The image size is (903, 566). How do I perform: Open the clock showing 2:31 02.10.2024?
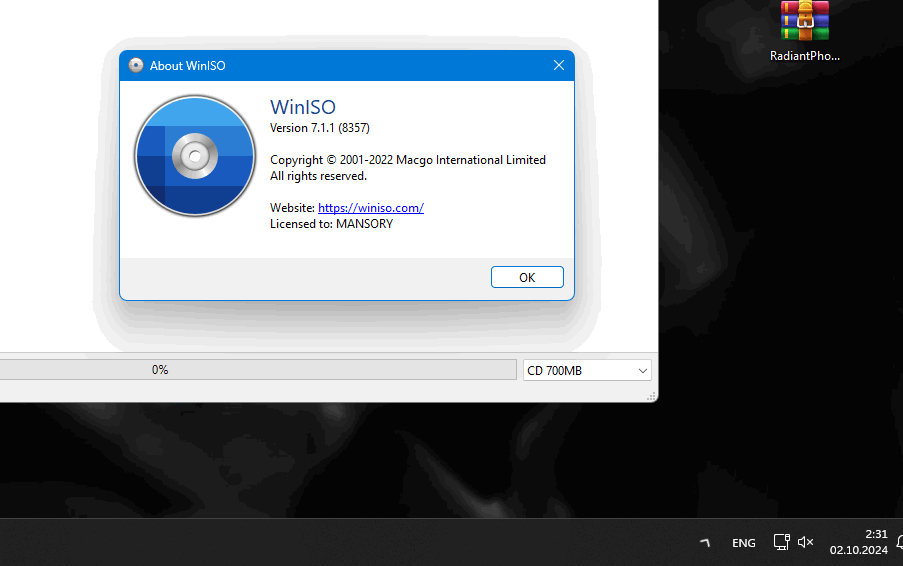(859, 542)
